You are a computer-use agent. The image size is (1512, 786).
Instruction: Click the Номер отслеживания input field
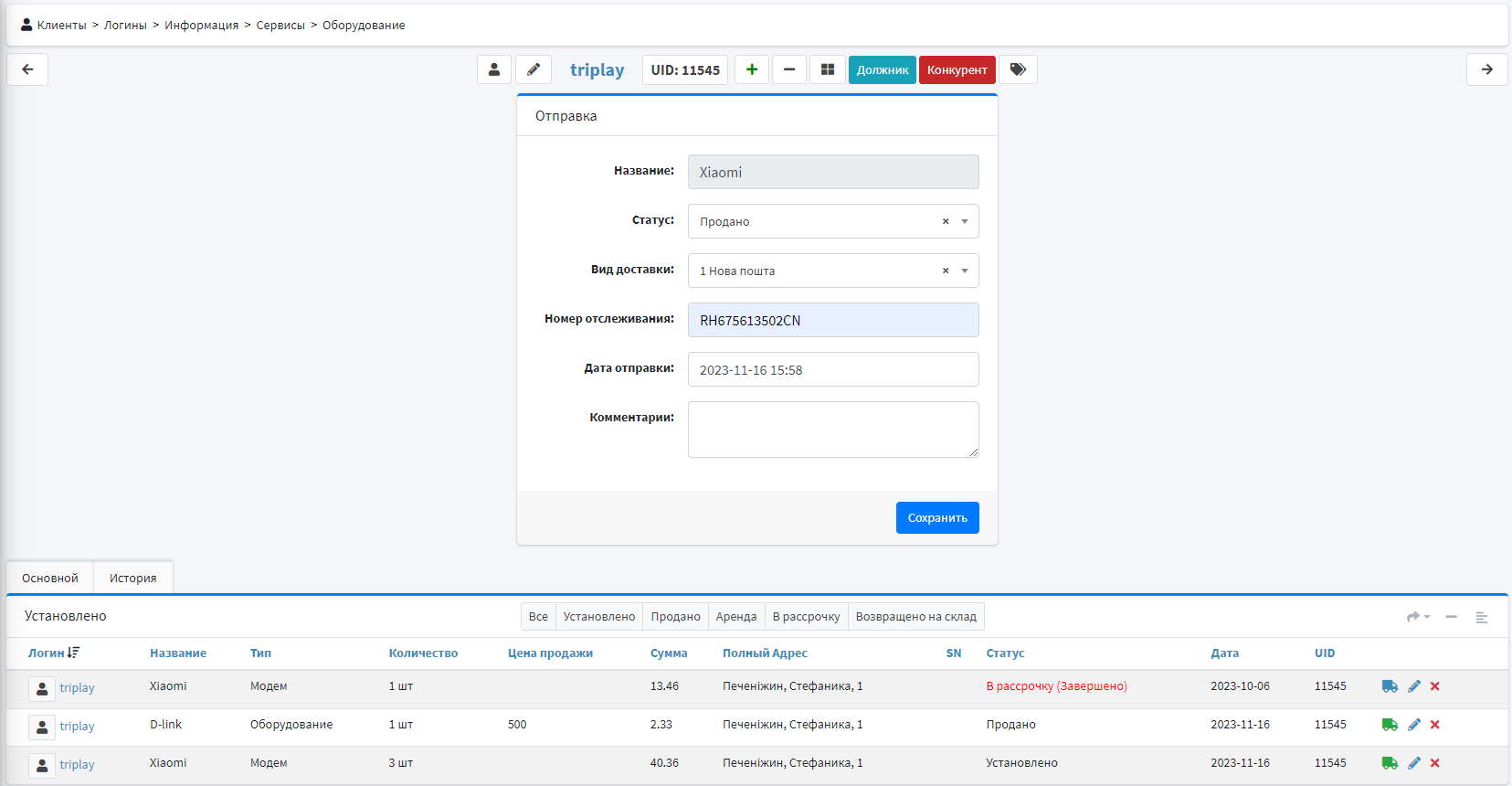point(832,320)
